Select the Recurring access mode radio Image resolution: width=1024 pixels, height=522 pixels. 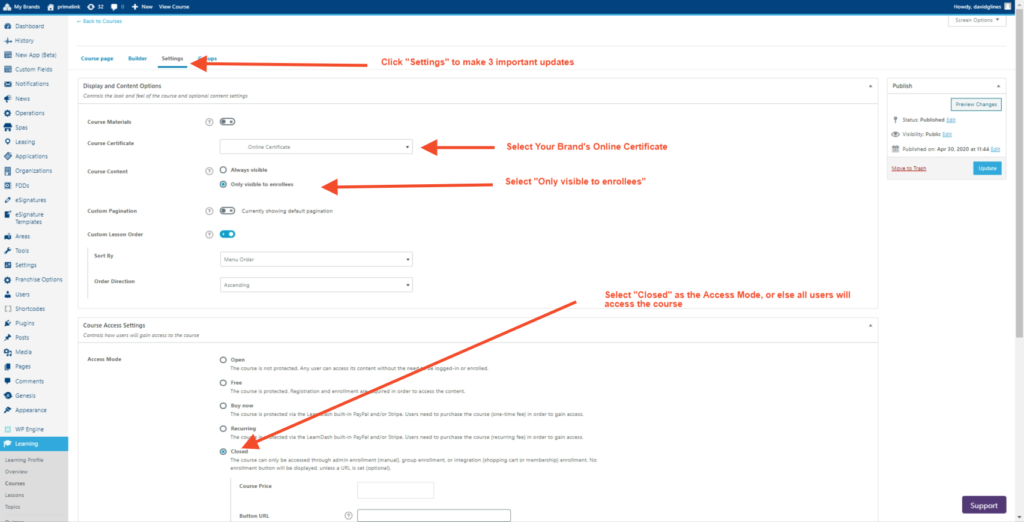(x=223, y=429)
